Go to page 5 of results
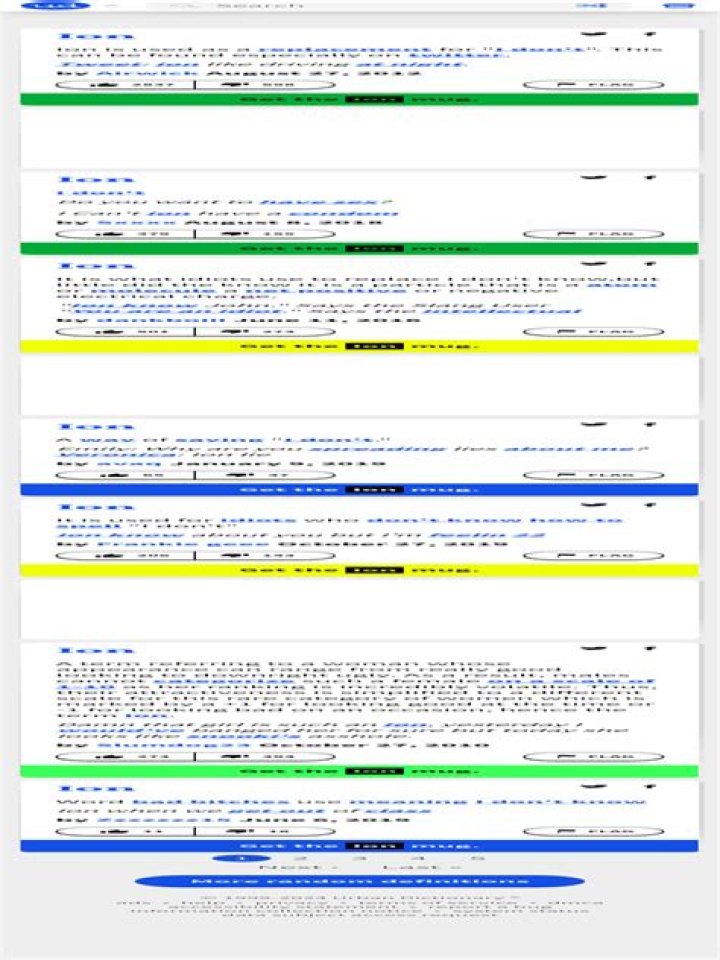This screenshot has height=960, width=720. (x=480, y=858)
